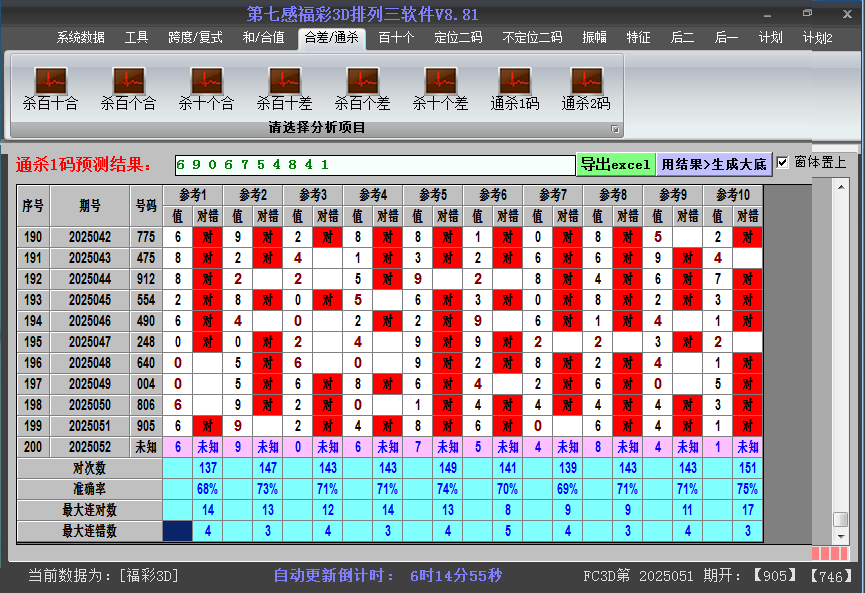Switch to the 计划2 tab
This screenshot has height=593, width=865.
[x=818, y=38]
